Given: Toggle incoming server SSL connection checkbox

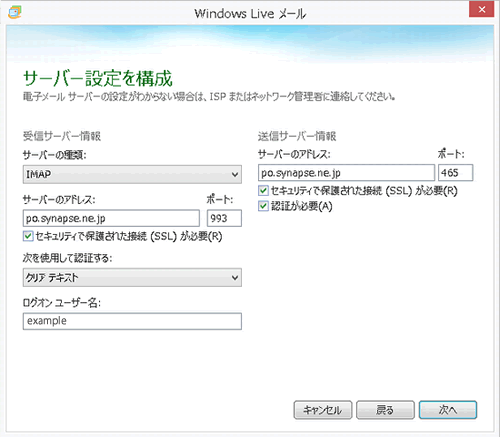Looking at the screenshot, I should [x=28, y=236].
